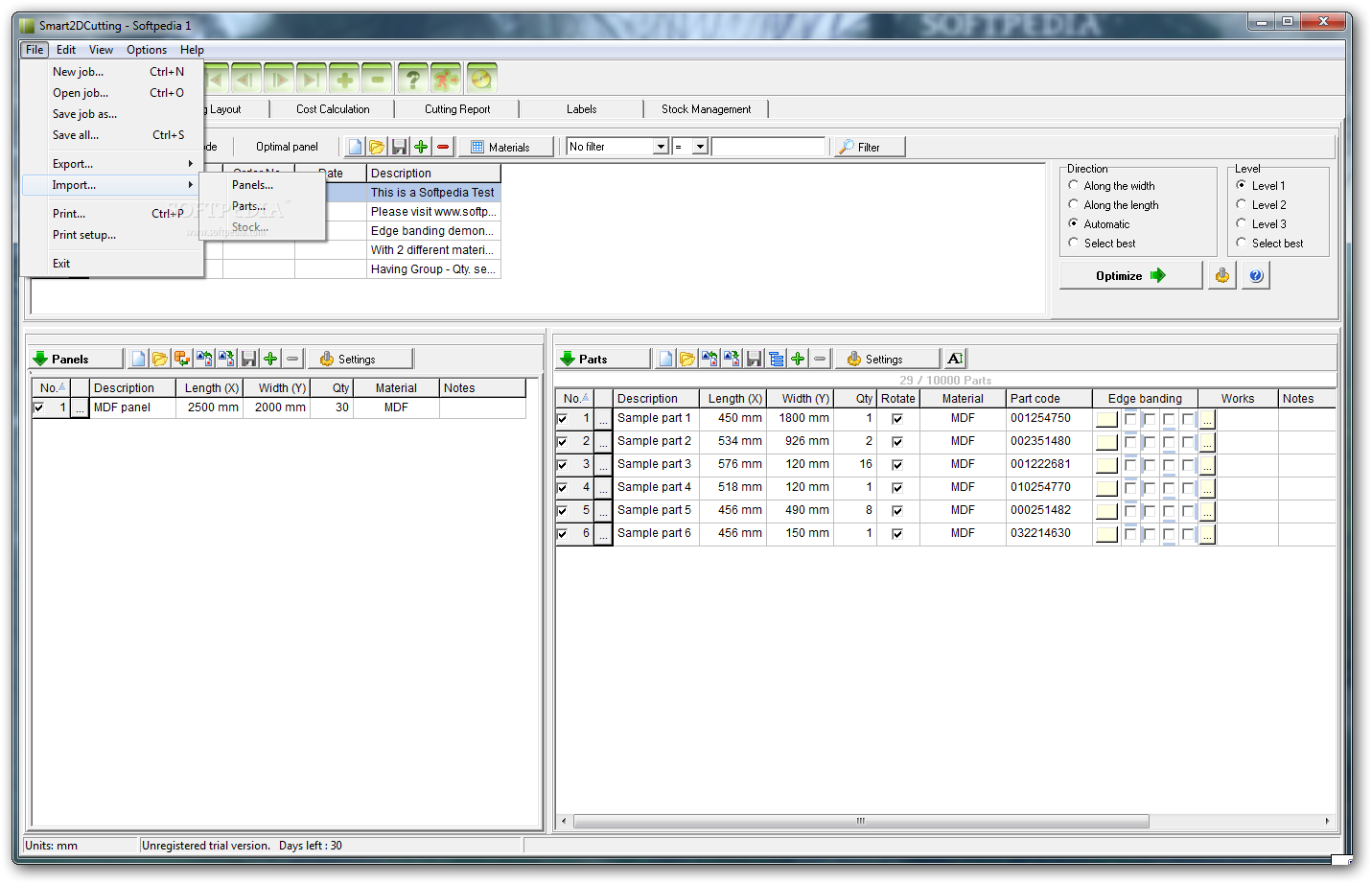The height and width of the screenshot is (884, 1372).
Task: Click edge banding color swatch for Sample part 3
Action: (x=1107, y=465)
